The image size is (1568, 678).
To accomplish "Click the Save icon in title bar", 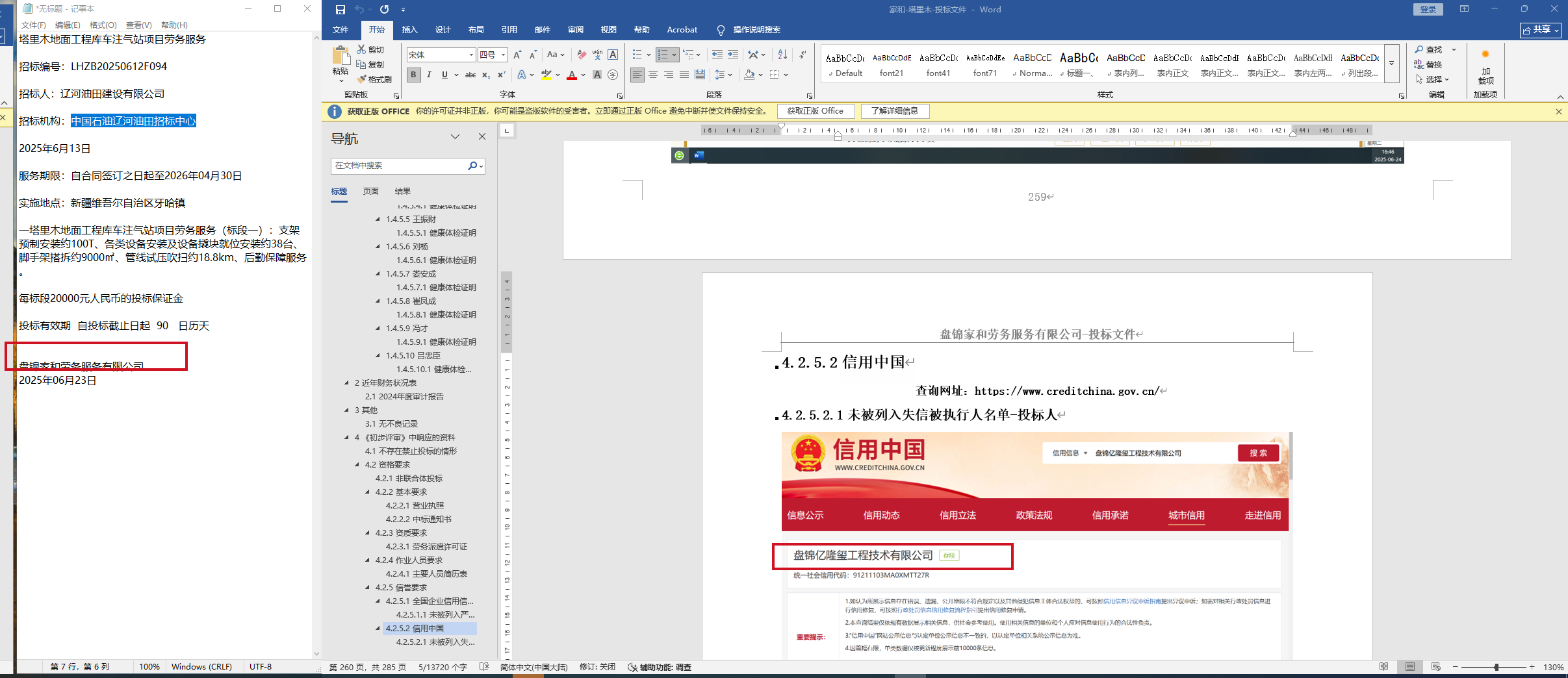I will 340,10.
